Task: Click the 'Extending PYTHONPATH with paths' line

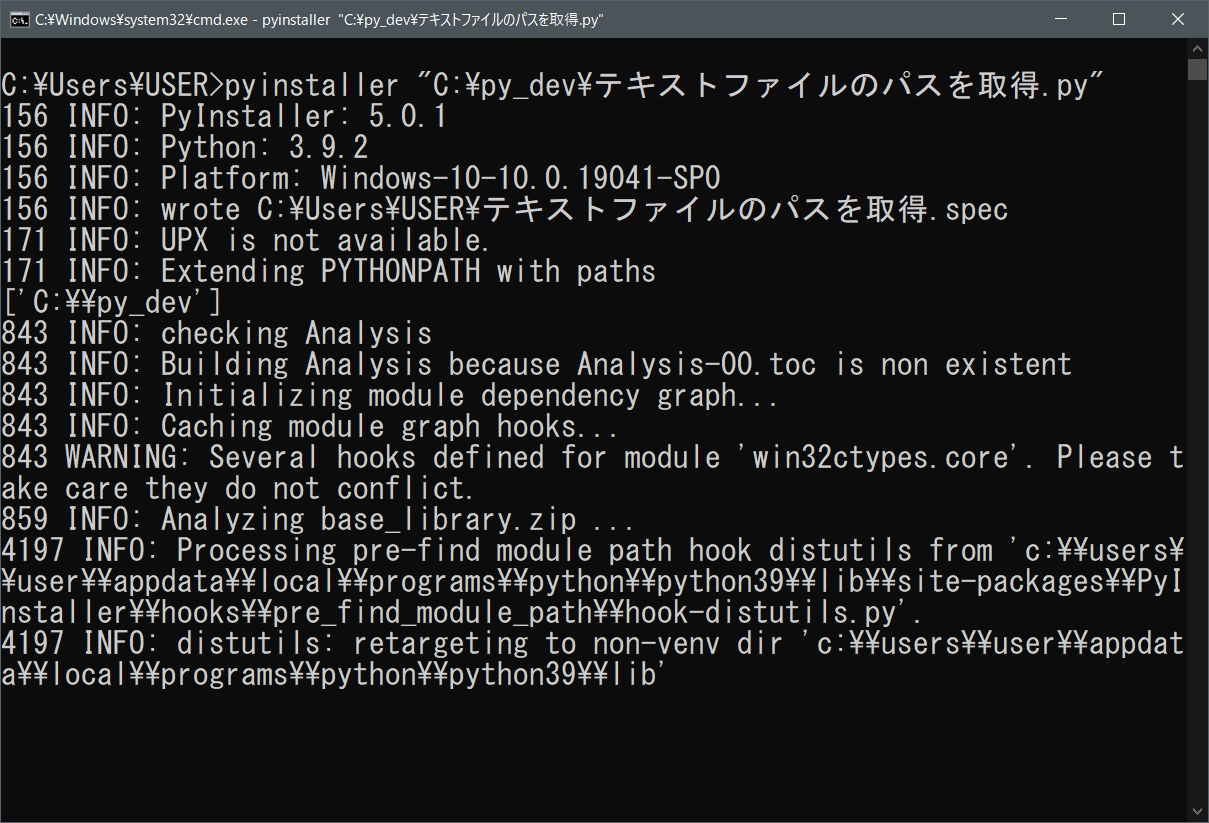Action: click(x=329, y=271)
